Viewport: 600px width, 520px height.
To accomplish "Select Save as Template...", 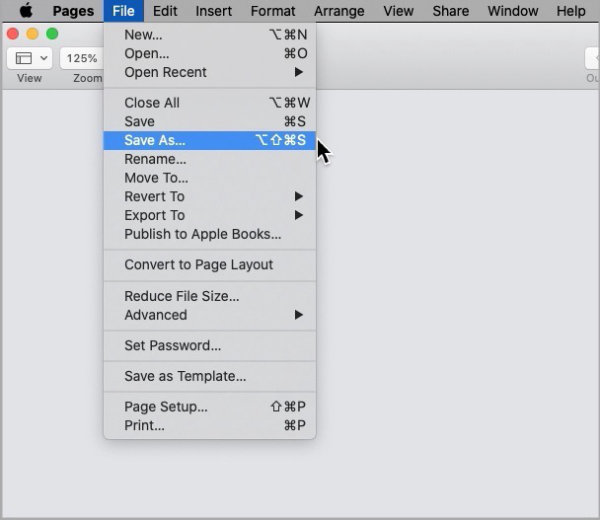I will (210, 376).
